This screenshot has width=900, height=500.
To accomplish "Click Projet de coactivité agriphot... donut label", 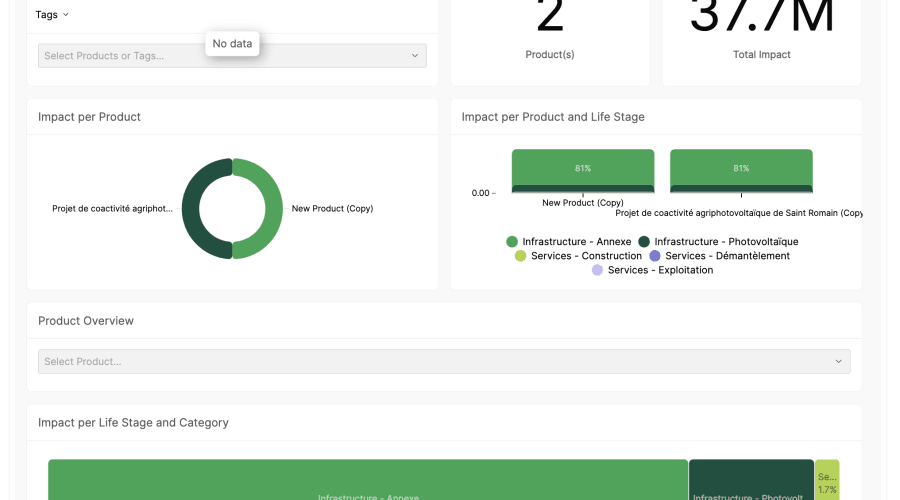I will [x=112, y=209].
